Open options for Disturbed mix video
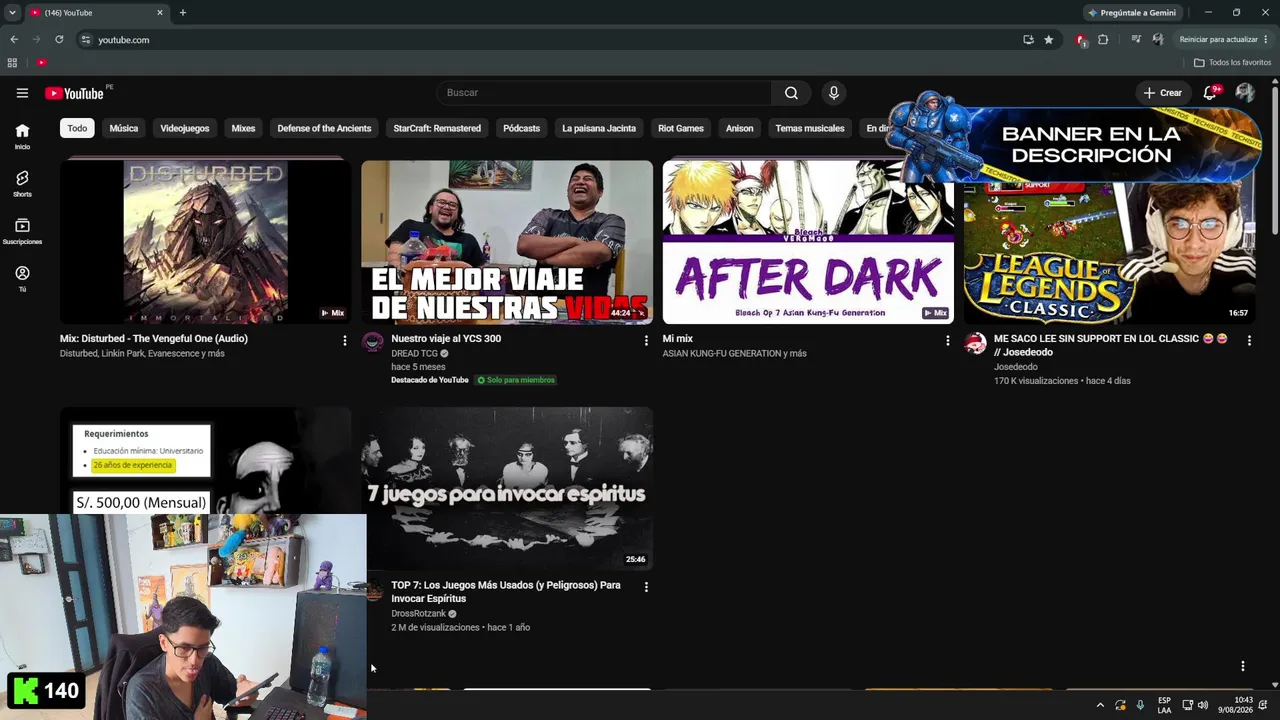Screen dimensions: 1280x720 pyautogui.click(x=345, y=341)
